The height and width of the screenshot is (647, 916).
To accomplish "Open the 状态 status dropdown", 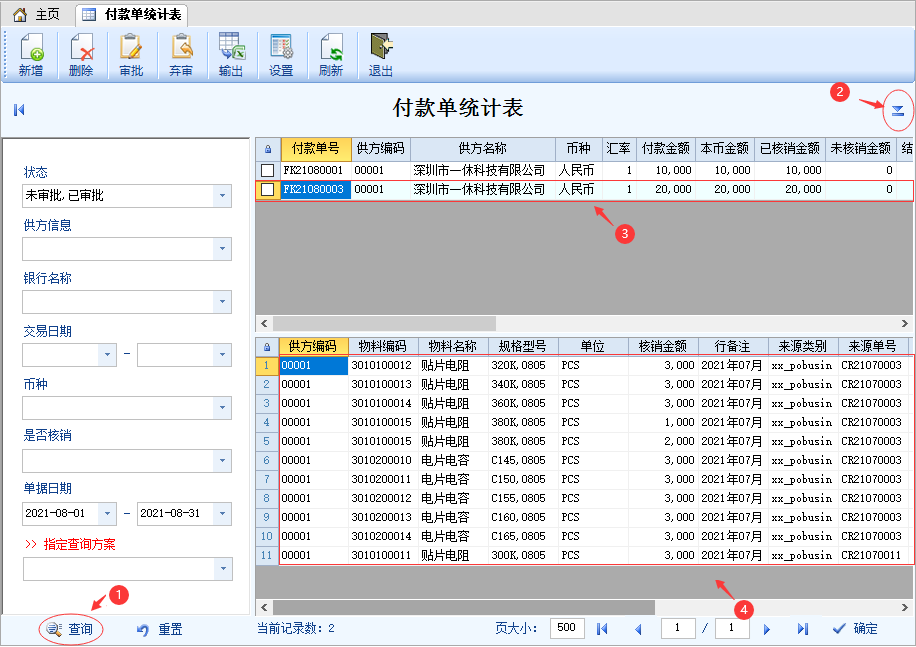I will click(x=222, y=196).
